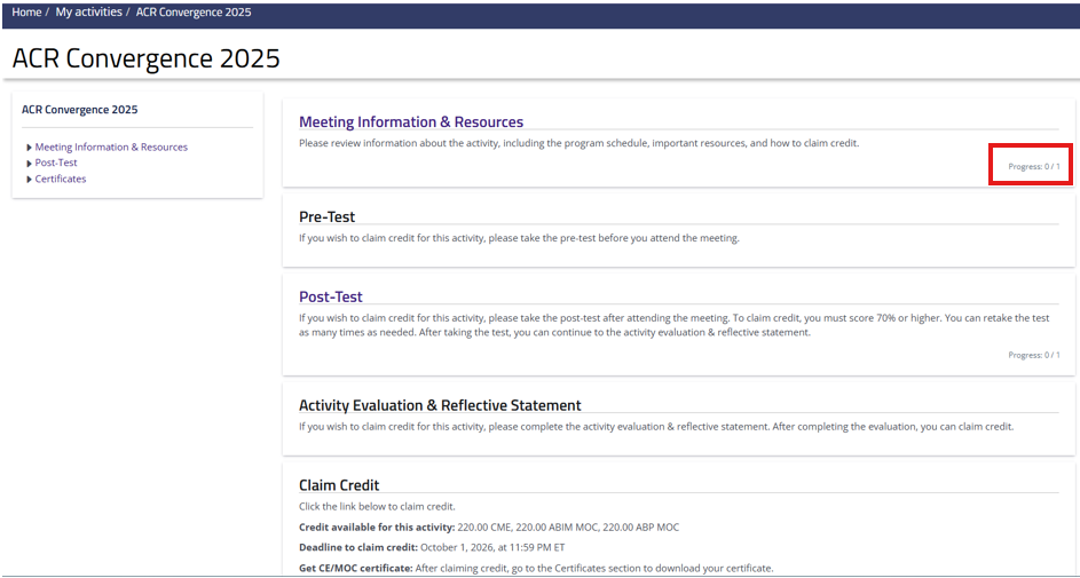The height and width of the screenshot is (578, 1080).
Task: Click the Pre-Test section heading
Action: point(327,217)
